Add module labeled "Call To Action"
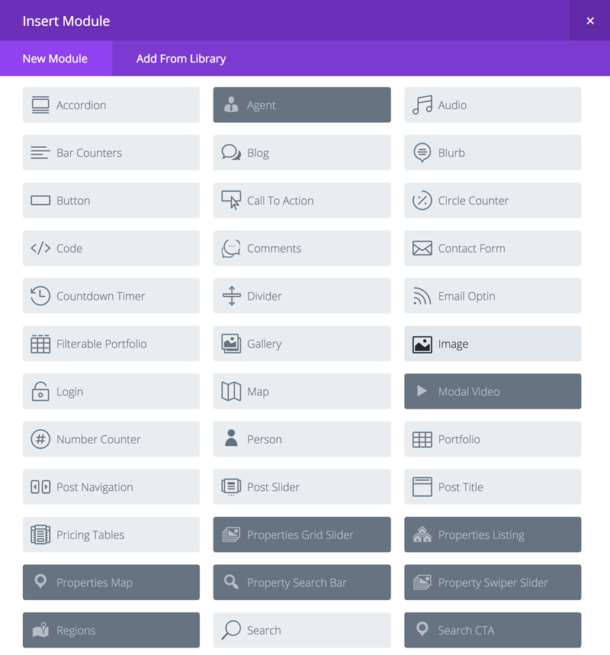610x655 pixels. [302, 200]
